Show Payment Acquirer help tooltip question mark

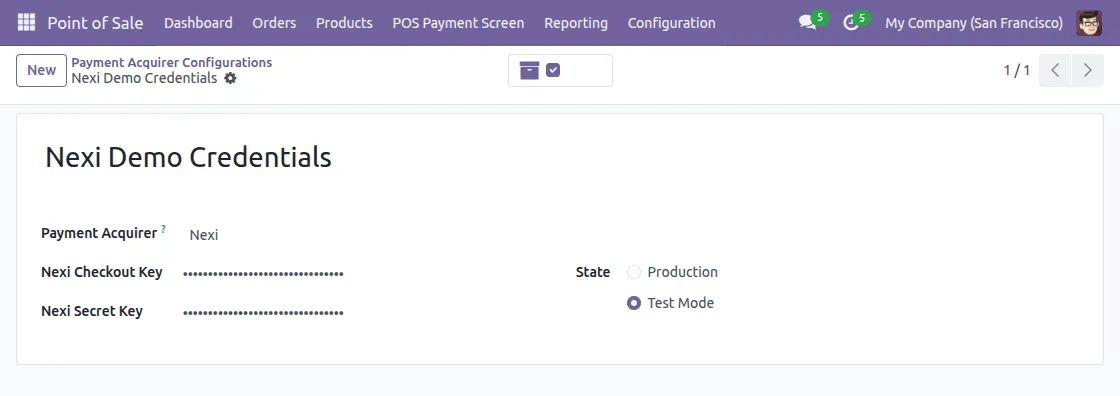click(x=163, y=229)
